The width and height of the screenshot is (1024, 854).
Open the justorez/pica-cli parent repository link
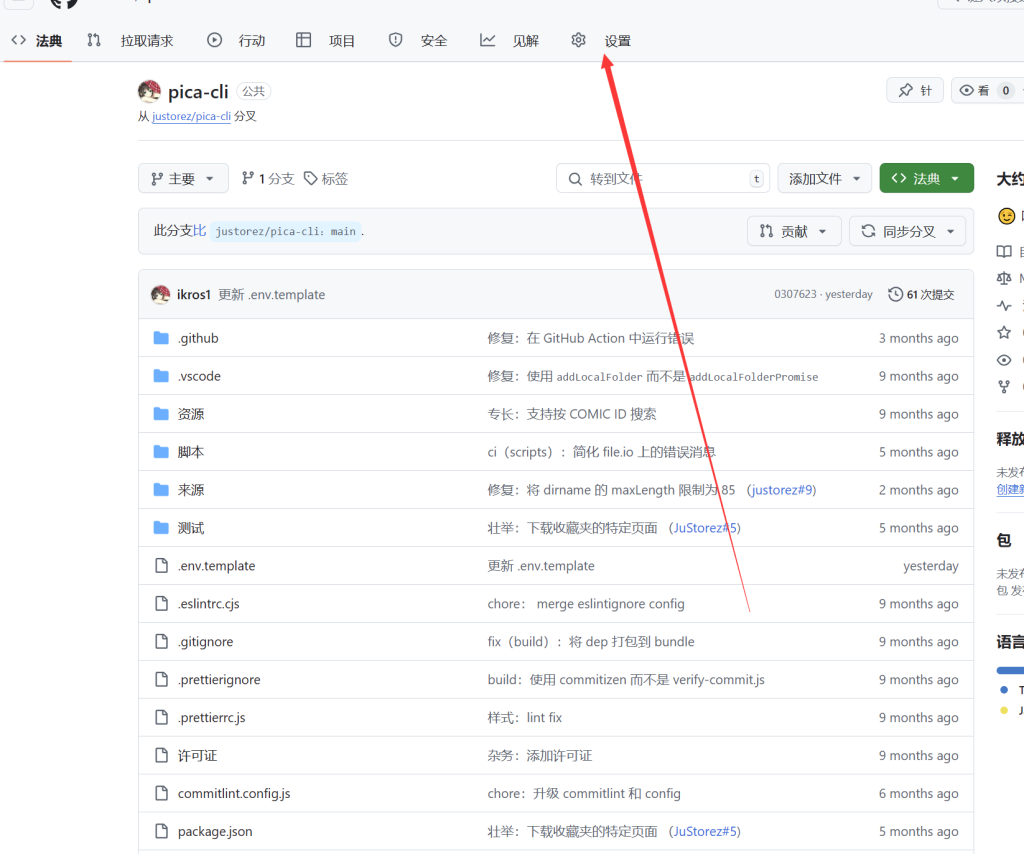pyautogui.click(x=191, y=116)
